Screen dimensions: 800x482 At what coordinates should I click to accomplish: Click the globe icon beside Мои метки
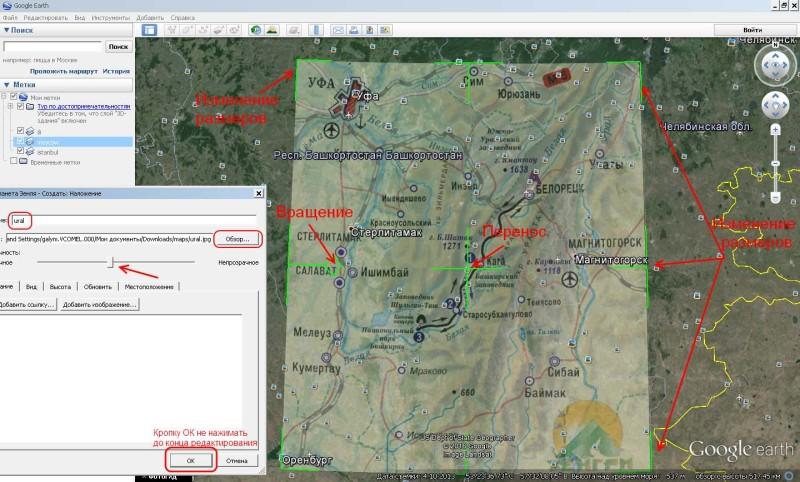(x=23, y=97)
